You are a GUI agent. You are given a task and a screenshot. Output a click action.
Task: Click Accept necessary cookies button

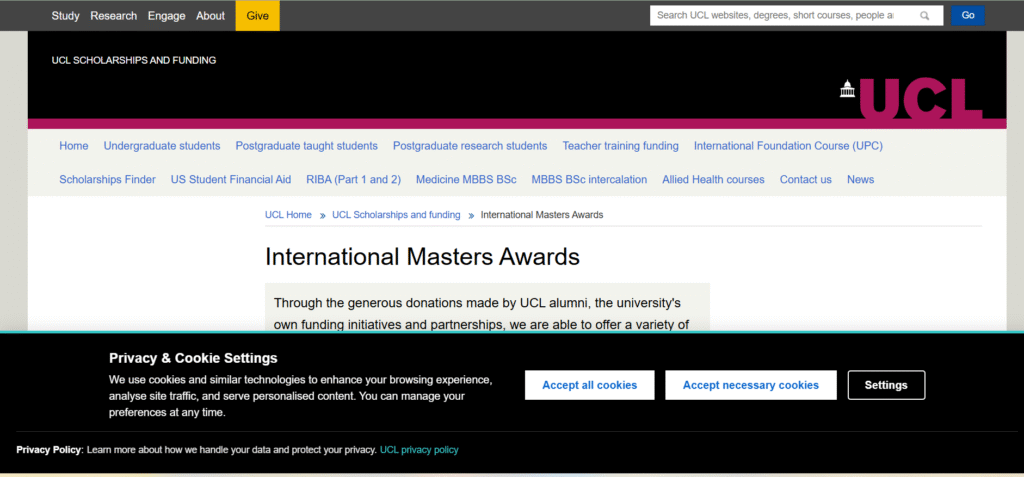click(750, 385)
